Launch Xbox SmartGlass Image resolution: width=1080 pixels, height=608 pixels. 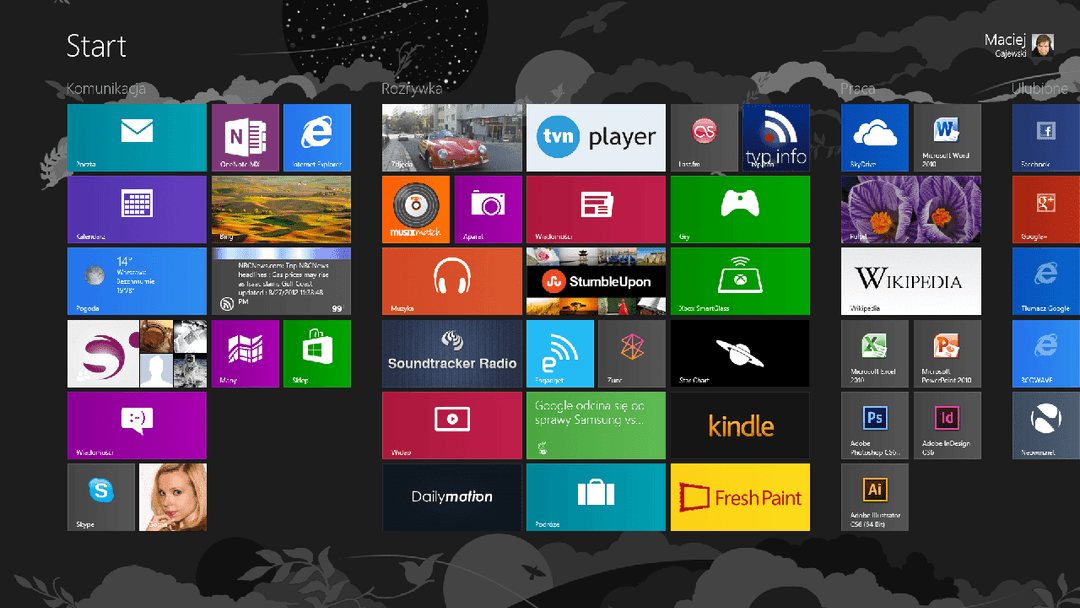coord(740,281)
